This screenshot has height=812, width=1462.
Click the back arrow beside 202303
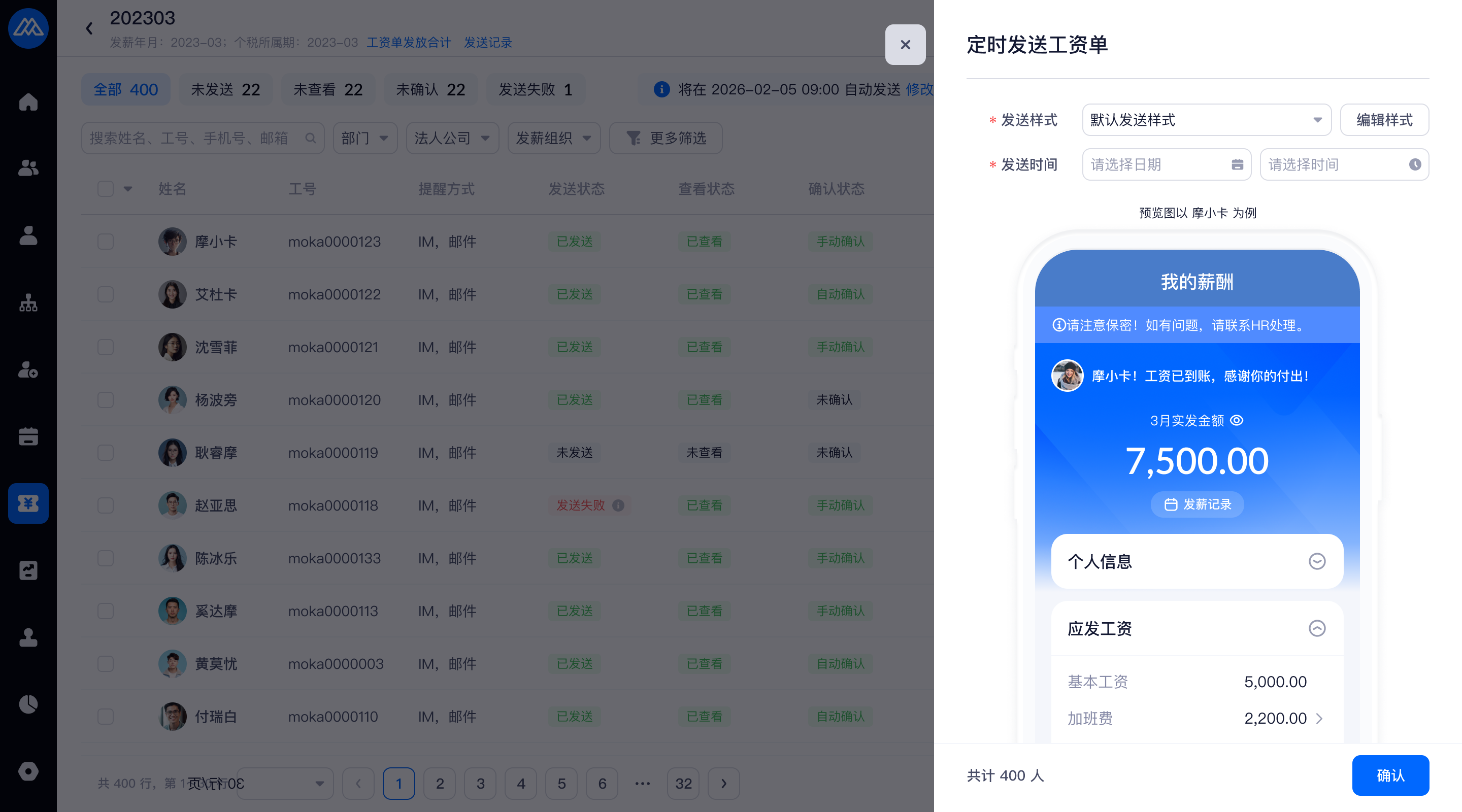pyautogui.click(x=89, y=28)
